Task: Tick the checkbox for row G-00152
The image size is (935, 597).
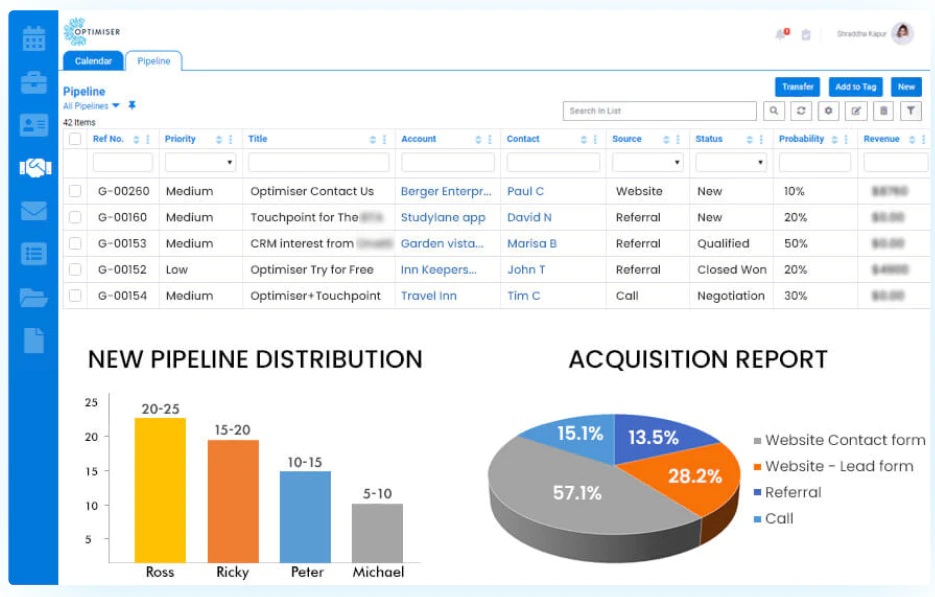Action: pyautogui.click(x=75, y=270)
